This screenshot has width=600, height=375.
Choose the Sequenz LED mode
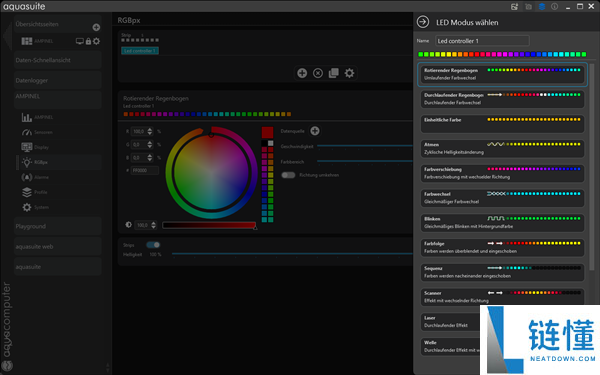click(x=502, y=272)
